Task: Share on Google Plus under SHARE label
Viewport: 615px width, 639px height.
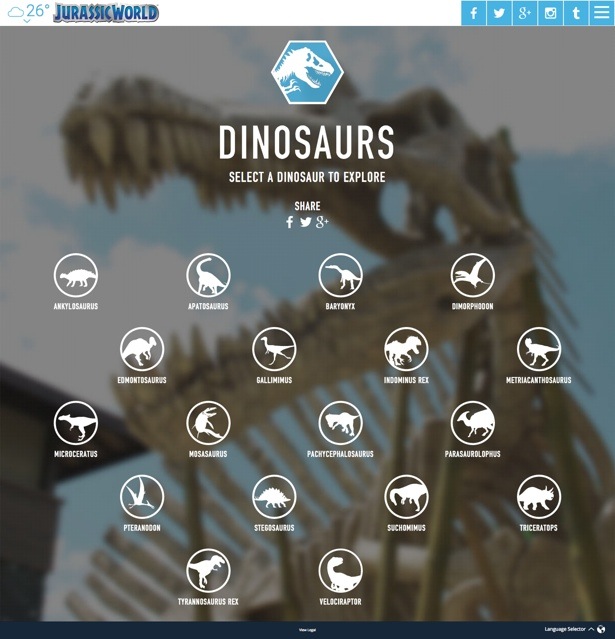Action: click(x=322, y=222)
